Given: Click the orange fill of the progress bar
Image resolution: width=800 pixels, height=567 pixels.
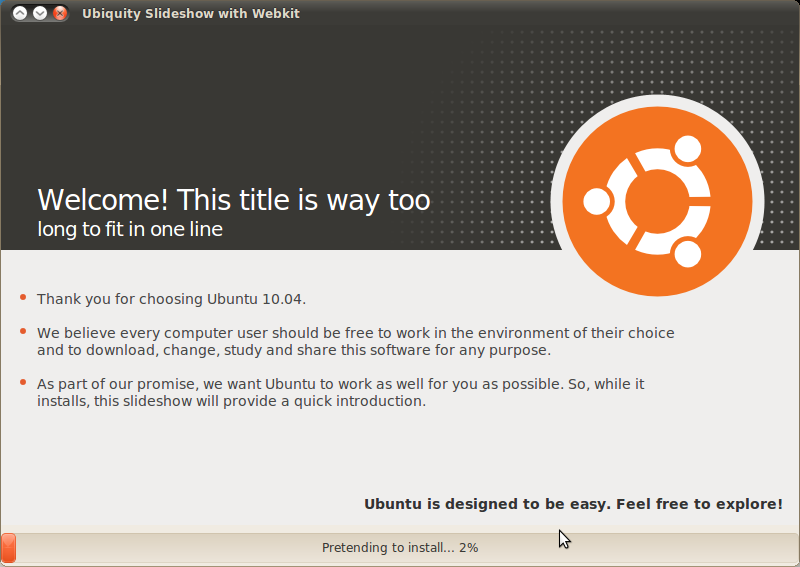Looking at the screenshot, I should coord(8,547).
